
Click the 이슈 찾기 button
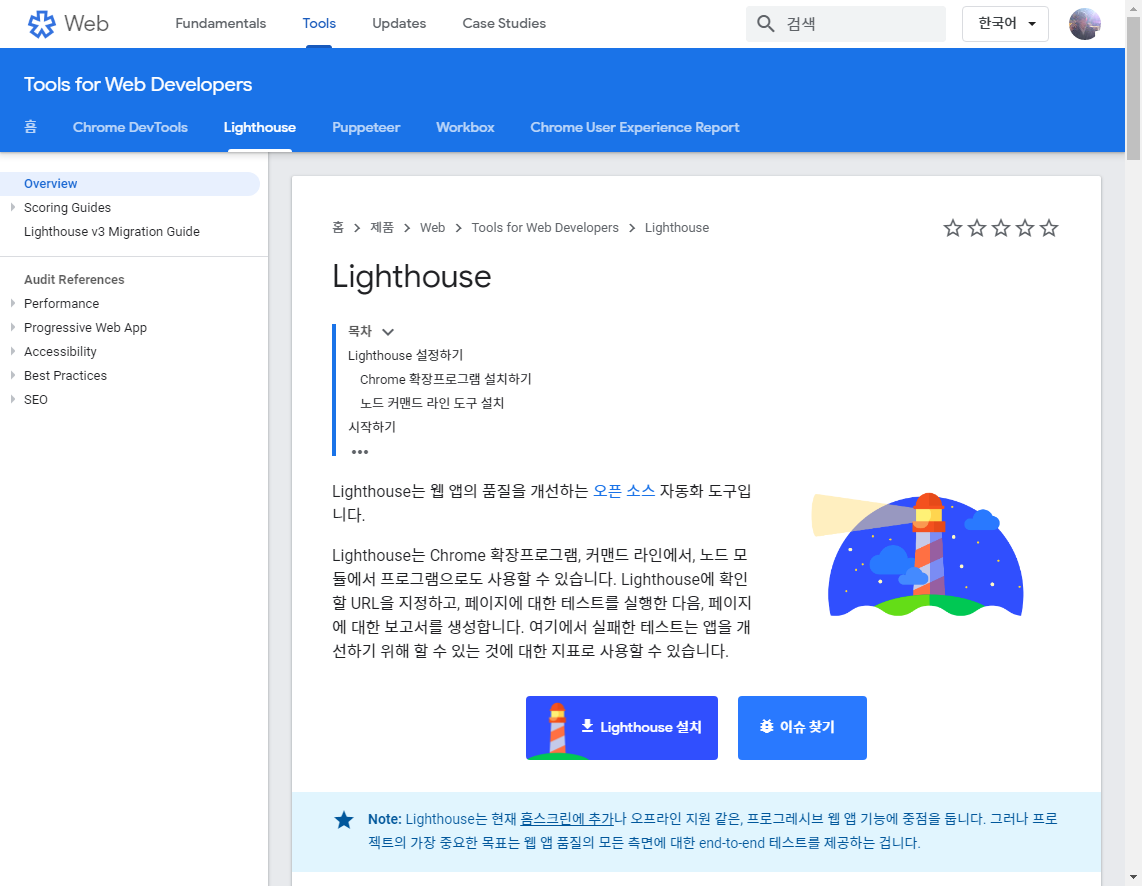tap(802, 728)
